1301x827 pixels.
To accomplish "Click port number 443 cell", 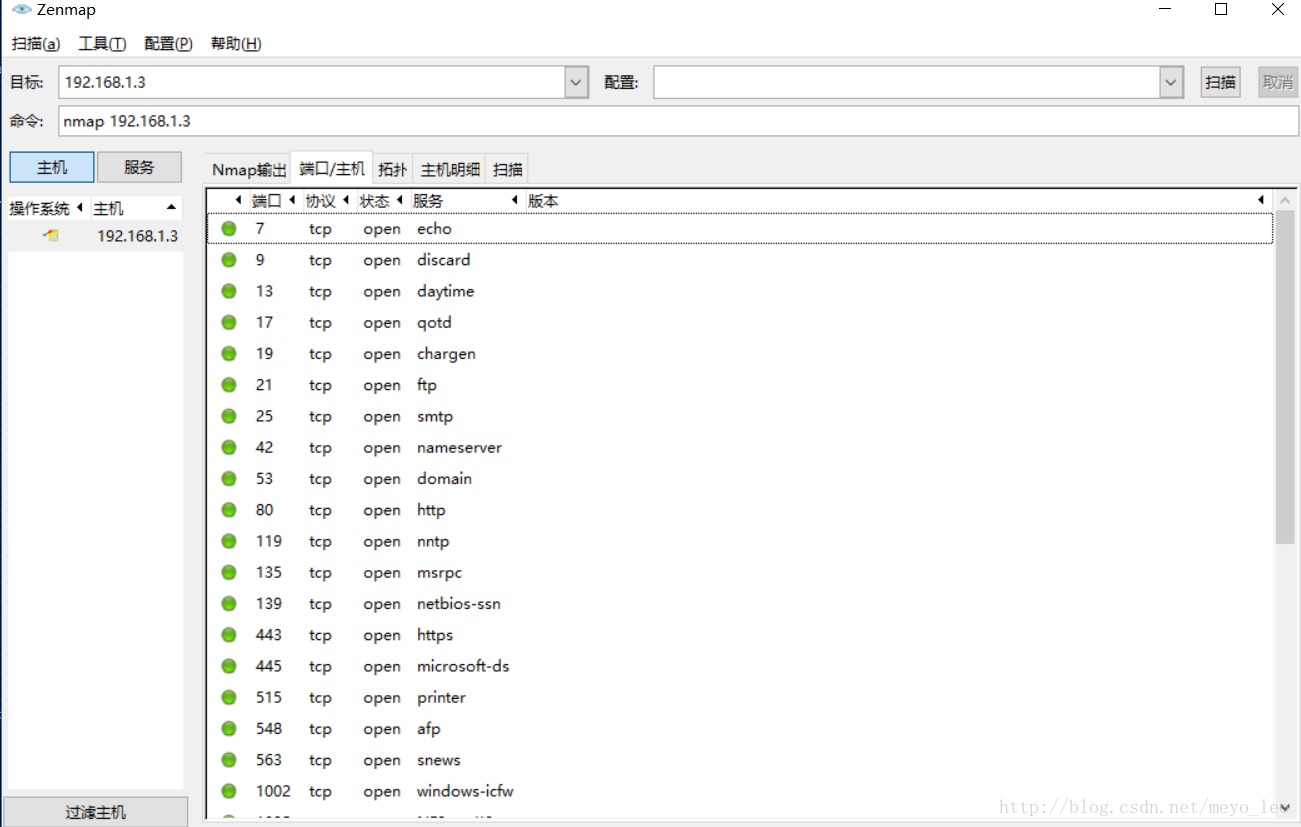I will pyautogui.click(x=268, y=635).
